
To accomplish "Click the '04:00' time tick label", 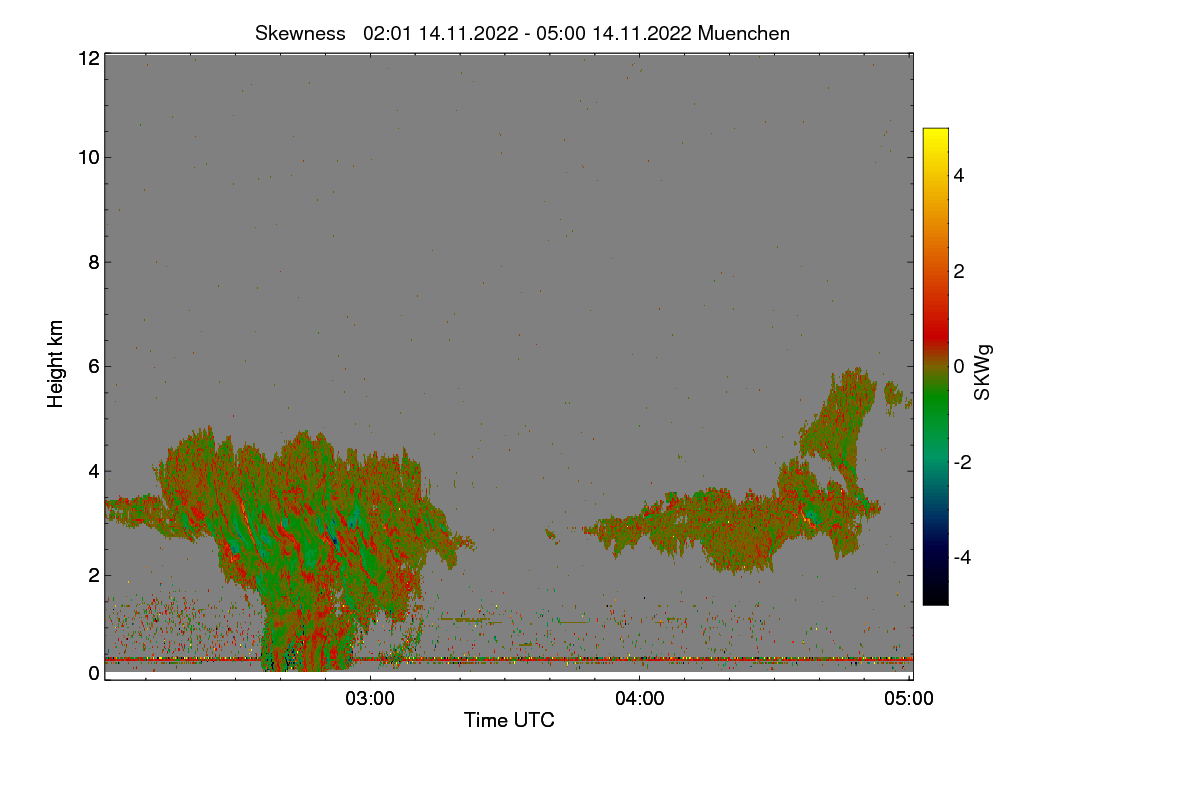I will [x=640, y=698].
